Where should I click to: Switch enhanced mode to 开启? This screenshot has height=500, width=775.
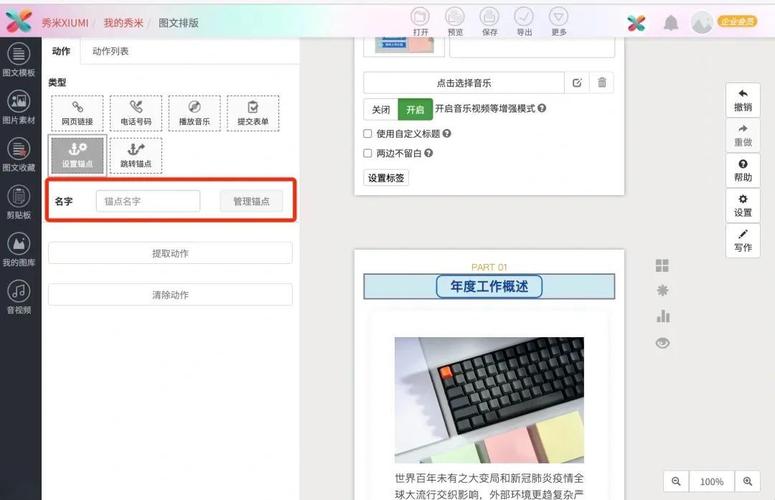(x=415, y=109)
